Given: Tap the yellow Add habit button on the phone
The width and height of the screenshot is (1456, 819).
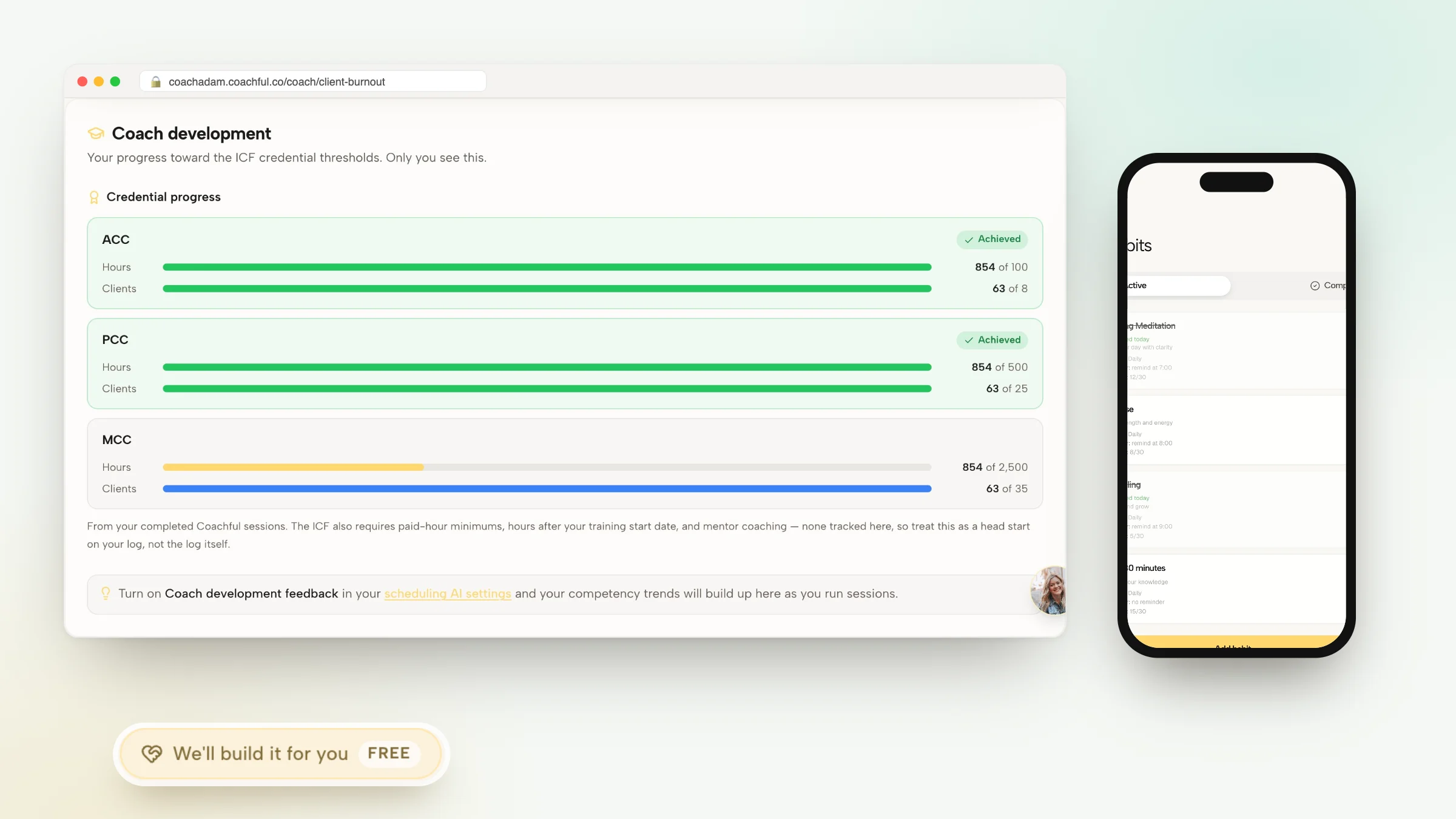Looking at the screenshot, I should pos(1236,642).
